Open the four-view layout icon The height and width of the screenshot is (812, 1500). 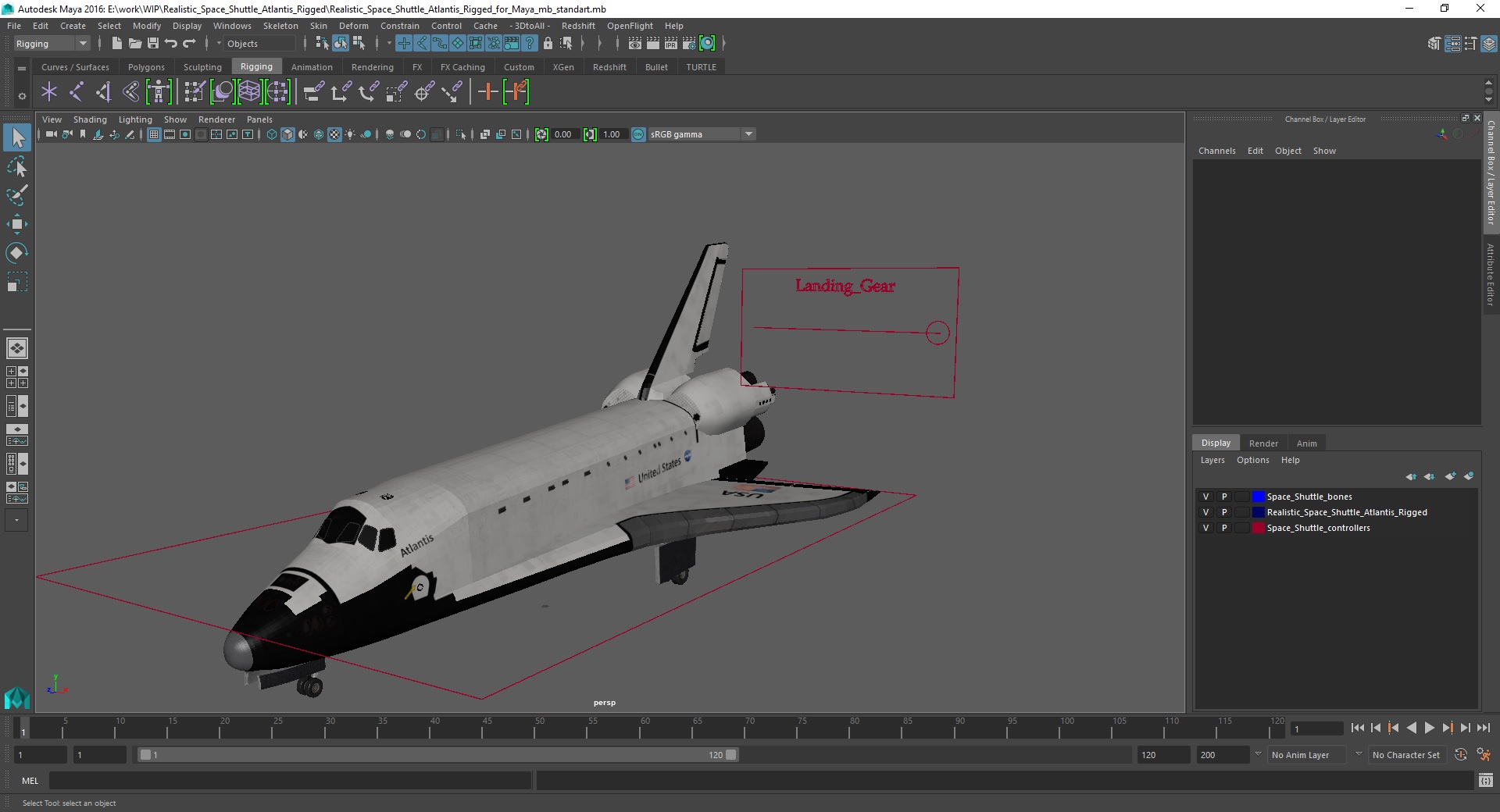coord(16,377)
